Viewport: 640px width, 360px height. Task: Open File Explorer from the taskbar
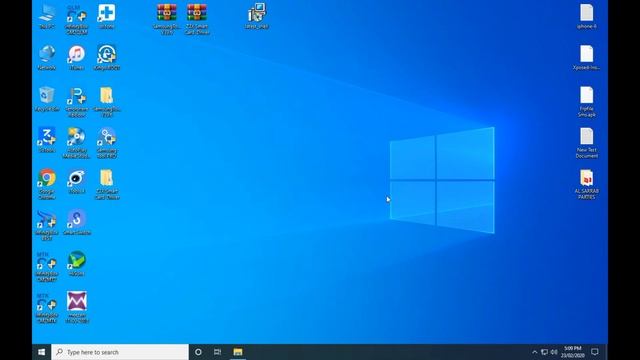tap(238, 352)
